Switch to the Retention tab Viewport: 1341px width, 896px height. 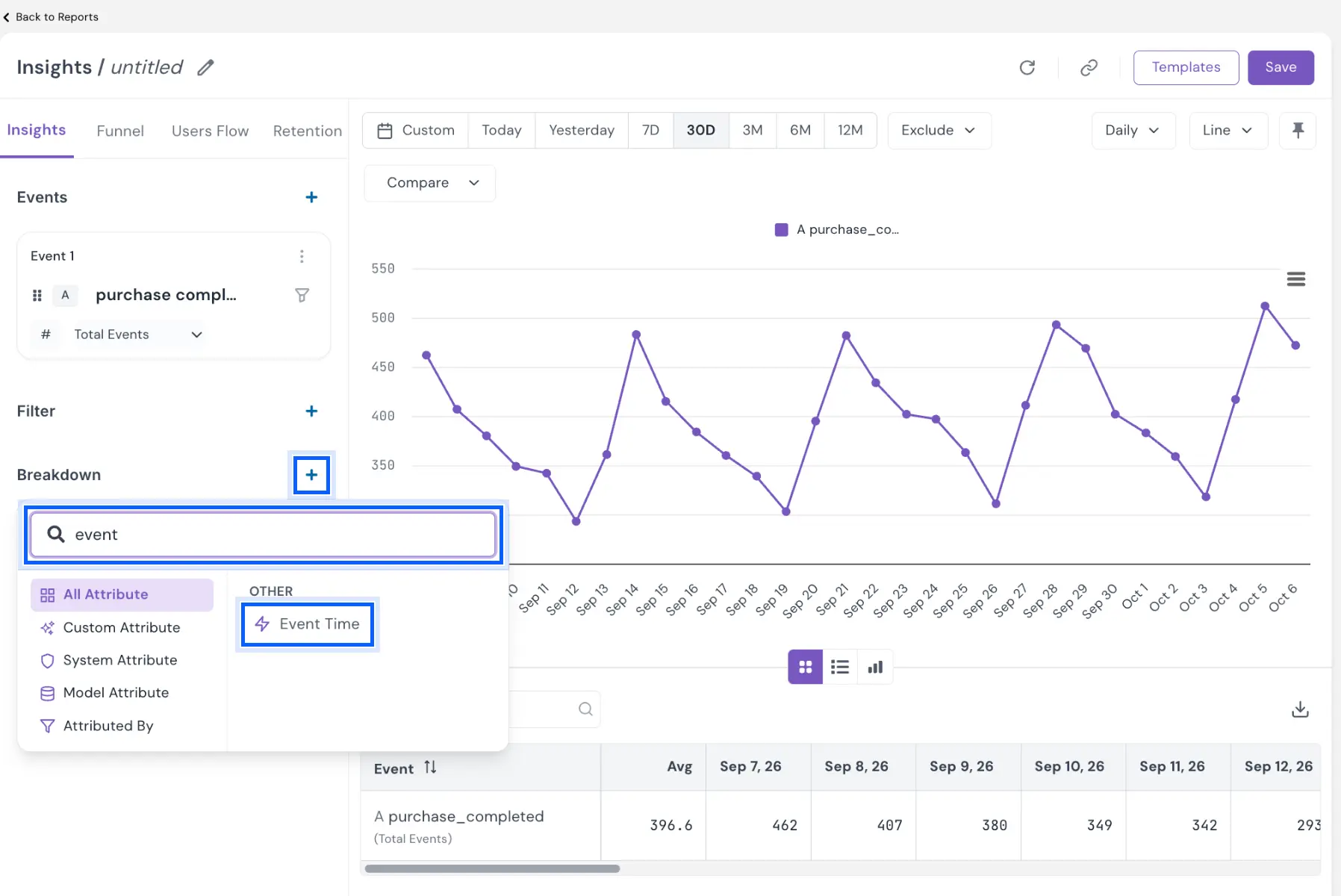308,131
